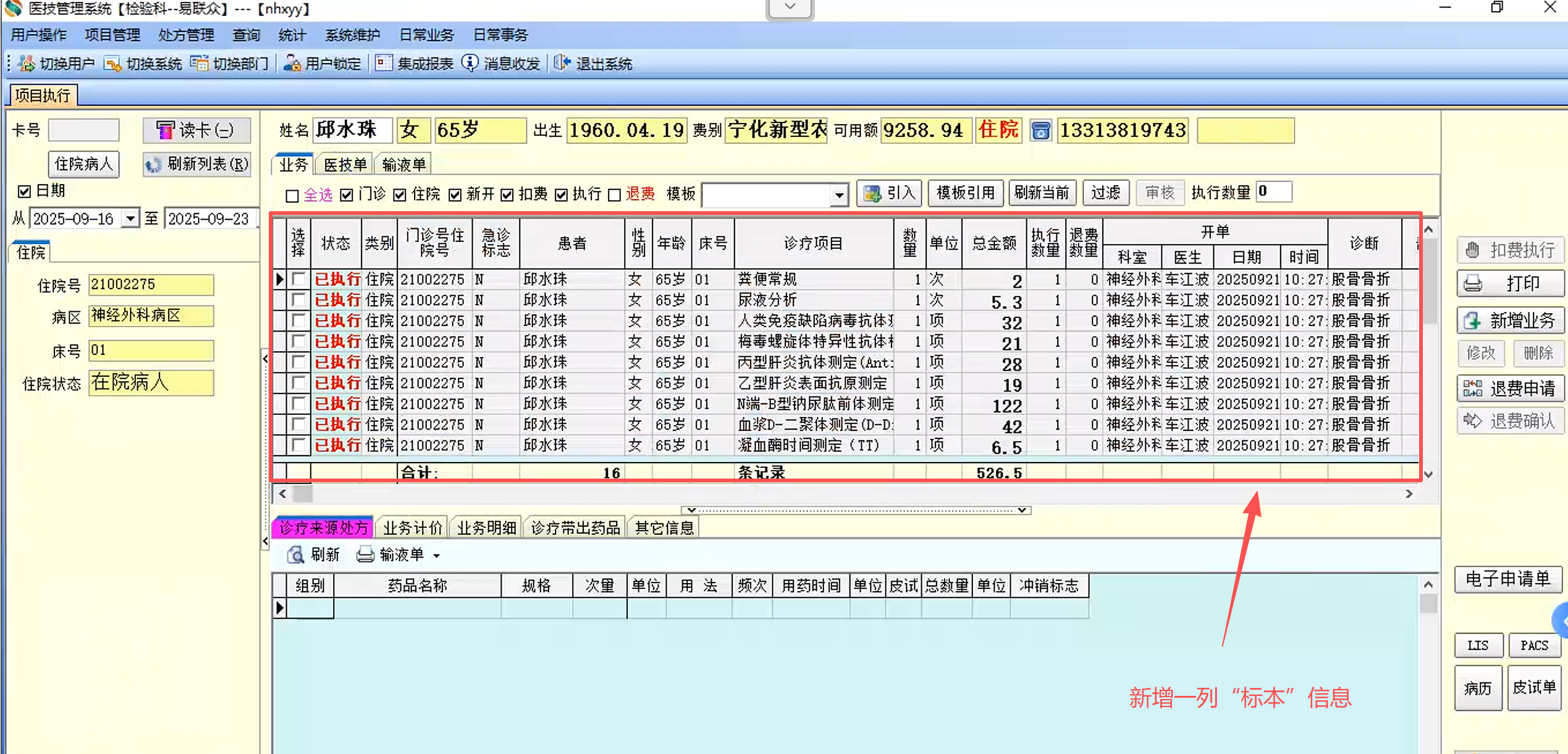Open 集成报表 integrated reports icon

tap(384, 64)
